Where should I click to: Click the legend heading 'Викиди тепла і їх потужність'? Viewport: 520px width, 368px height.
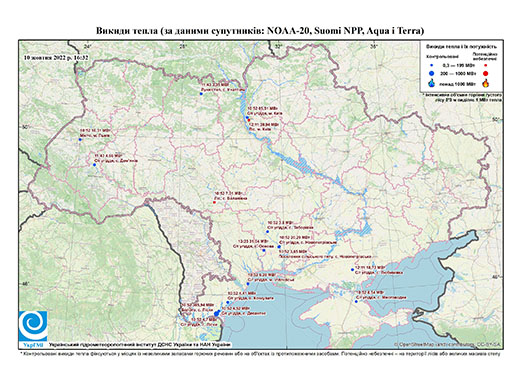[461, 46]
